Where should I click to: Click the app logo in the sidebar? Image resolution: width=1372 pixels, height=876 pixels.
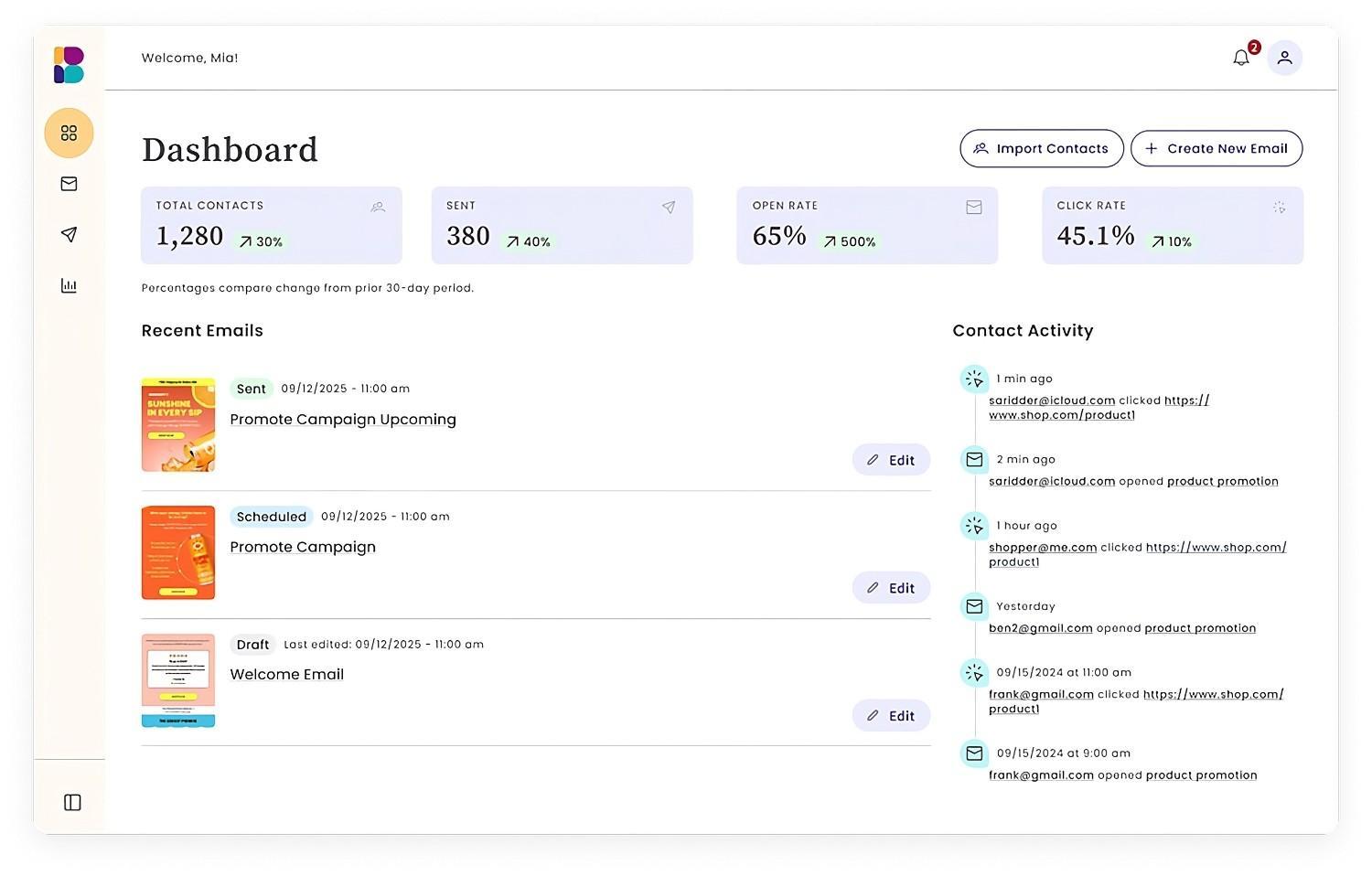coord(69,65)
